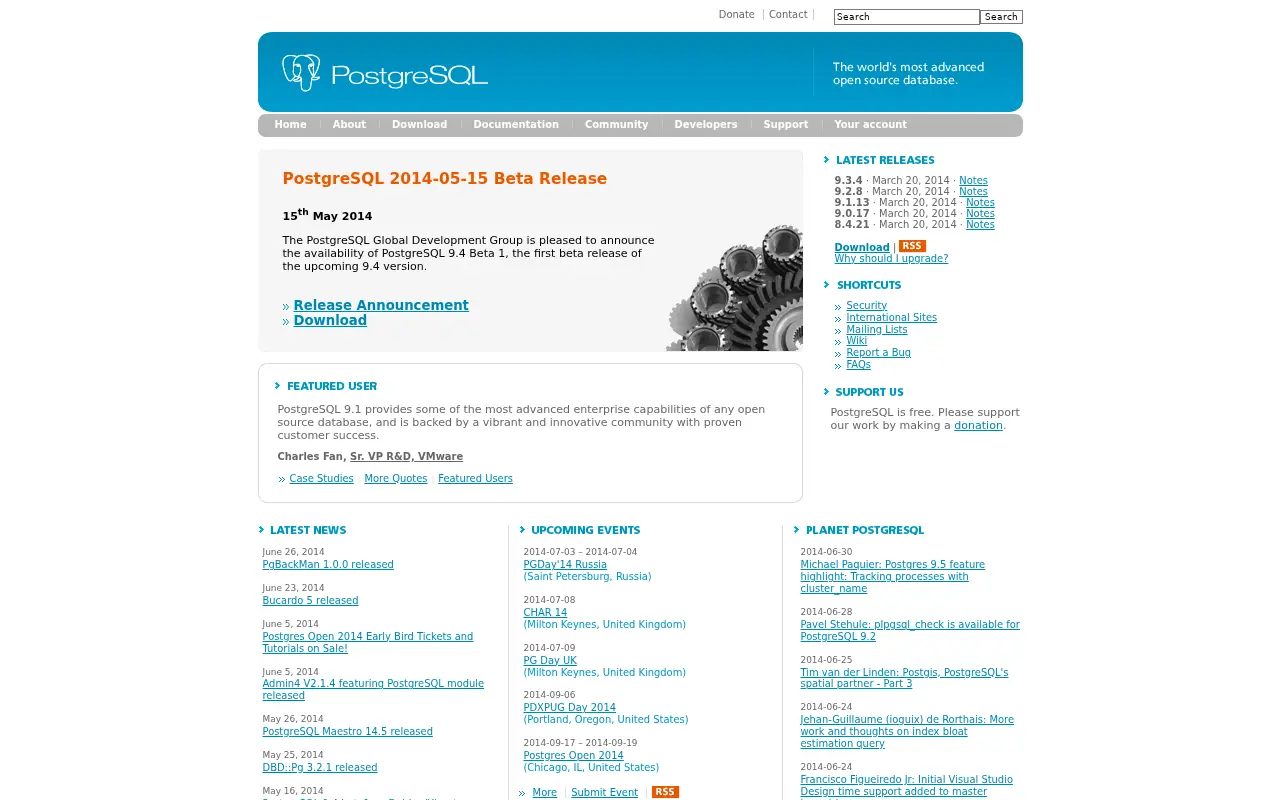1280x800 pixels.
Task: Open the Report a Bug shortcut
Action: click(x=878, y=353)
